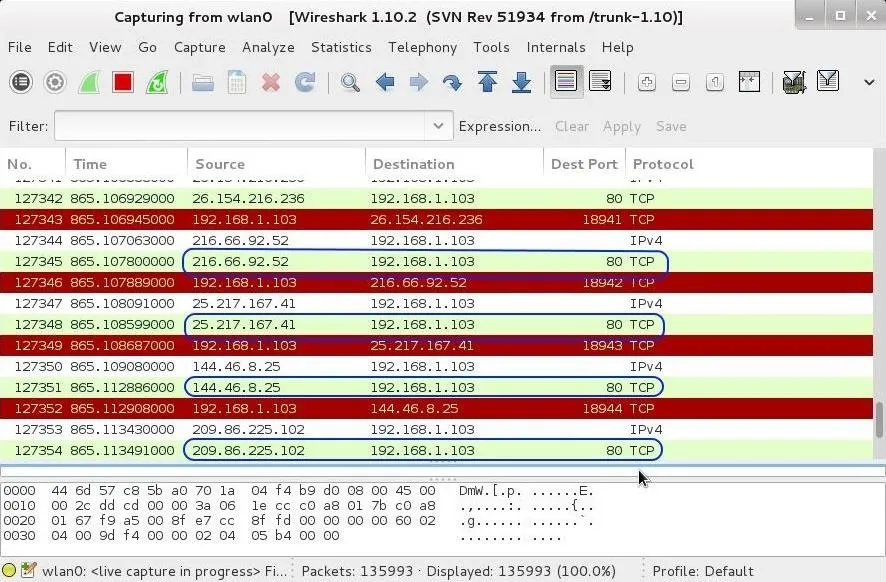
Task: Open the Capture menu
Action: click(x=199, y=47)
